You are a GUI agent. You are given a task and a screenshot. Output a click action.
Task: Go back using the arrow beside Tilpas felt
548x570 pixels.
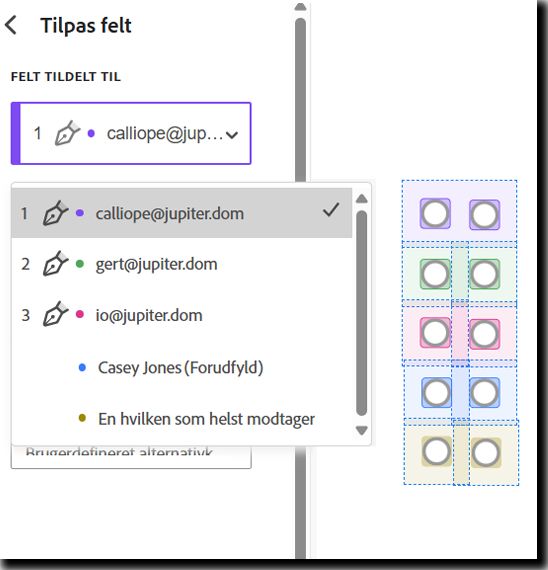[11, 25]
